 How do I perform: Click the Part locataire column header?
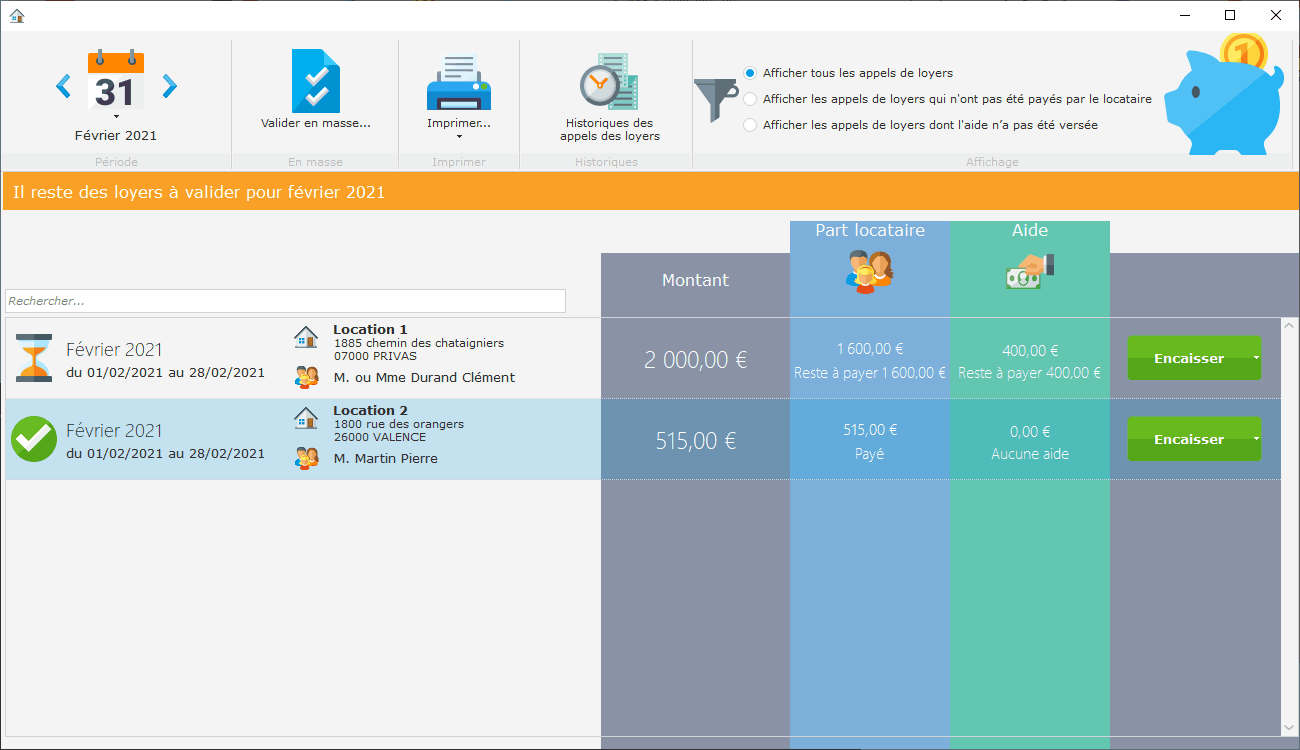pyautogui.click(x=870, y=231)
